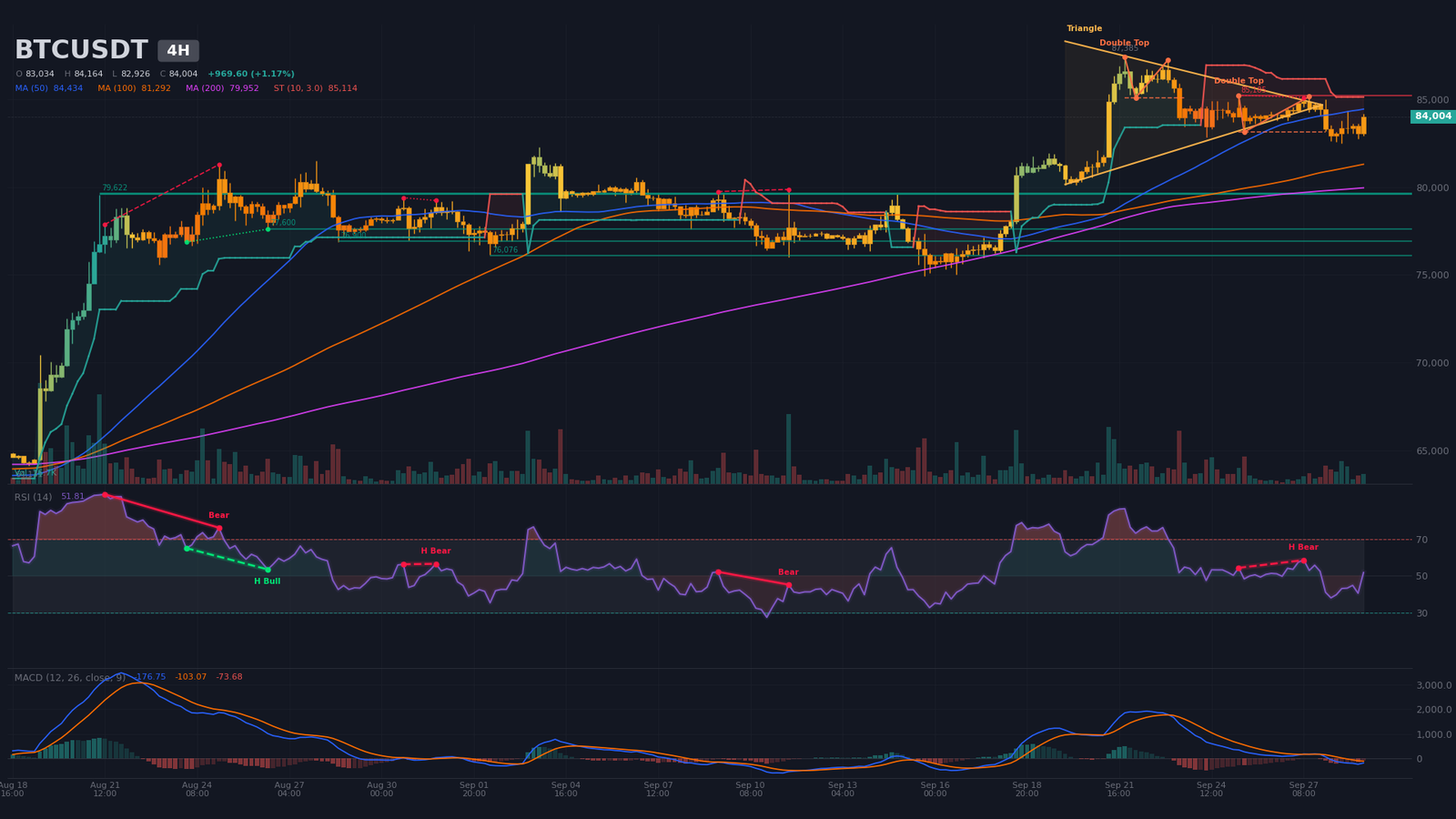This screenshot has height=819, width=1456.
Task: Click the +969.60 (+1.17%) change readout
Action: point(251,75)
